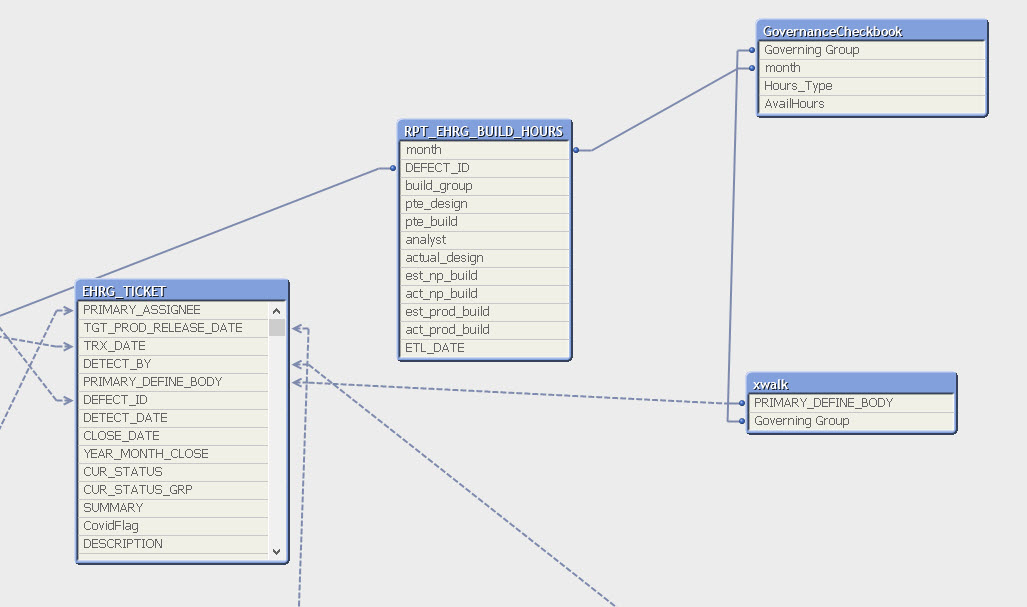Select DESCRIPTION field in EHRG_TICKET

(x=173, y=543)
